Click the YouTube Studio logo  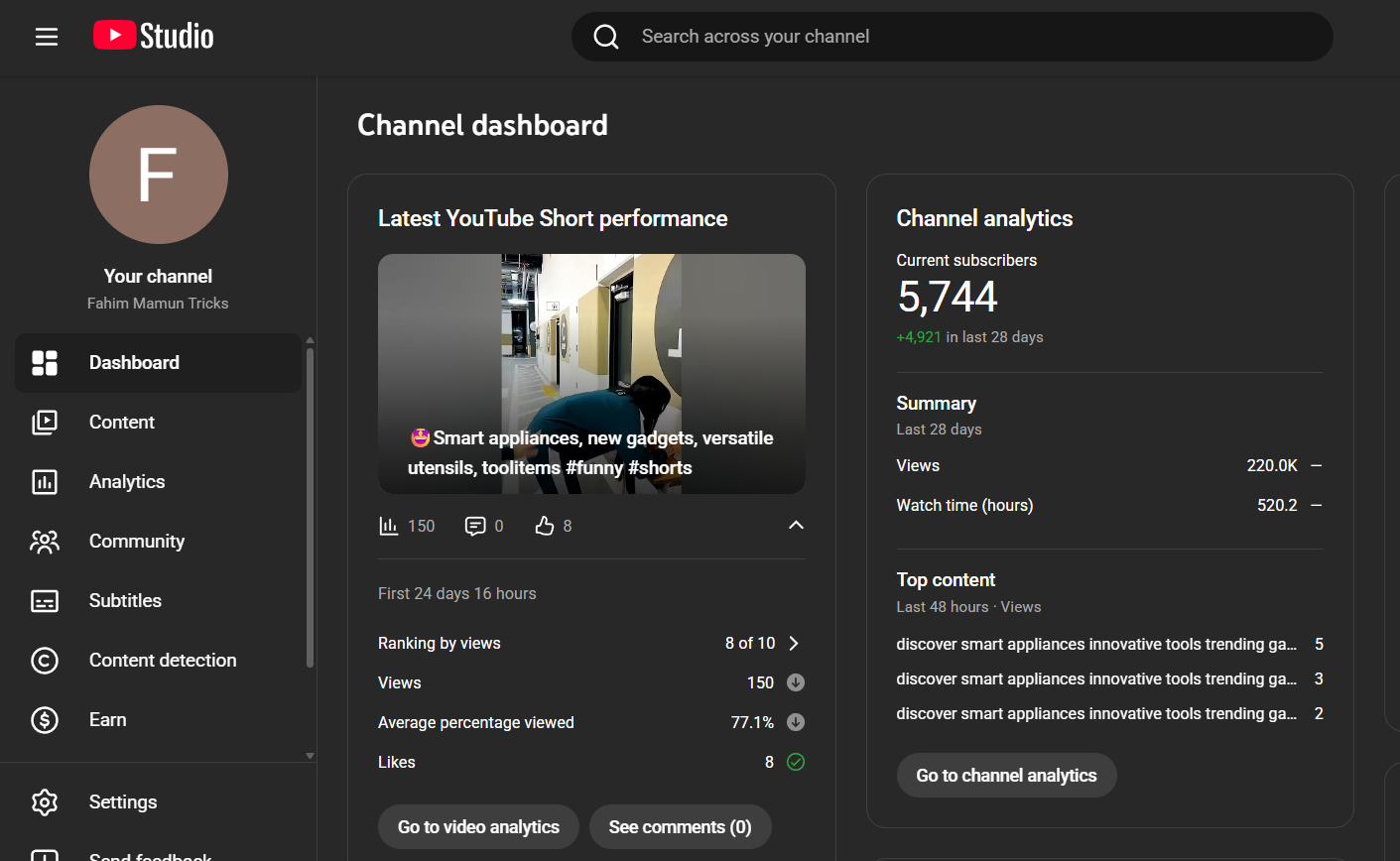[154, 36]
